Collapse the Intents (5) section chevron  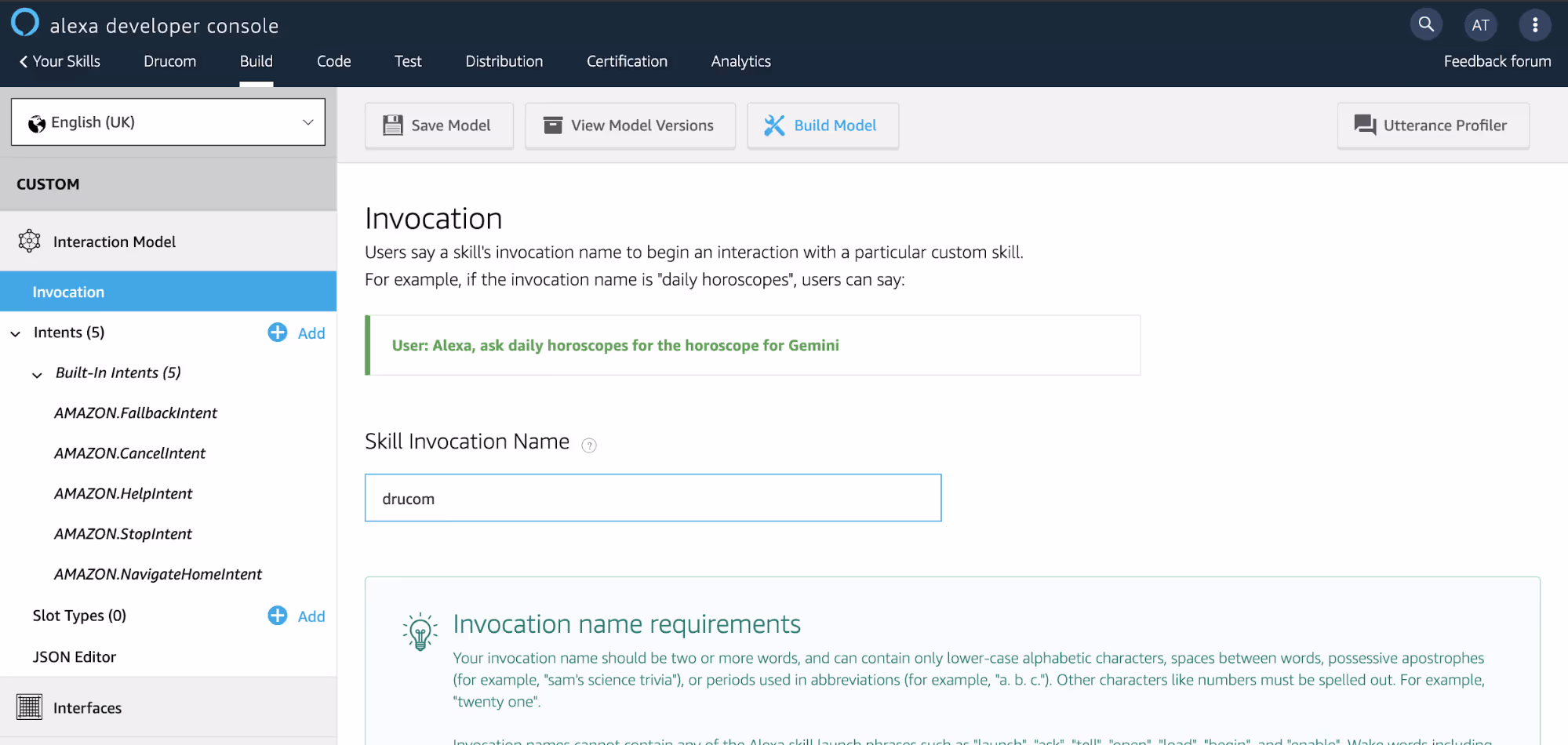[x=16, y=334]
